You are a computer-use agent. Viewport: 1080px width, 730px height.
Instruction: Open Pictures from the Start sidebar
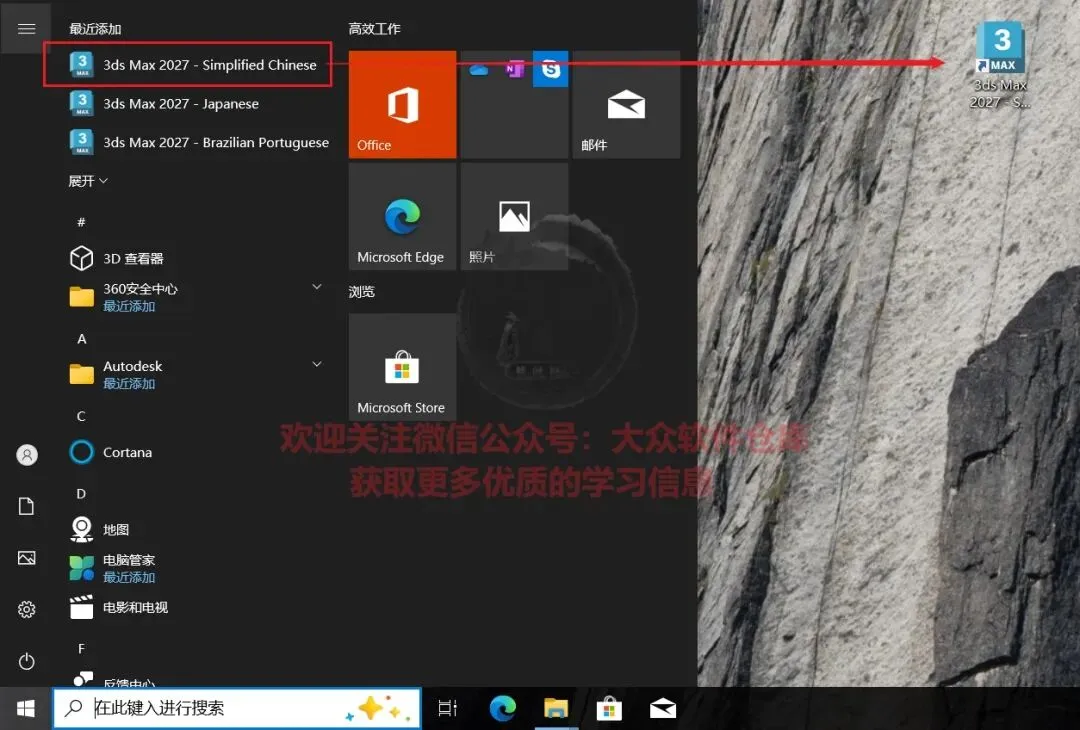pyautogui.click(x=26, y=558)
